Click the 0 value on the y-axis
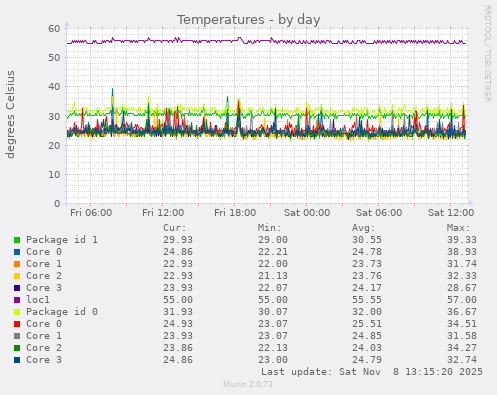The height and width of the screenshot is (395, 497). [57, 204]
